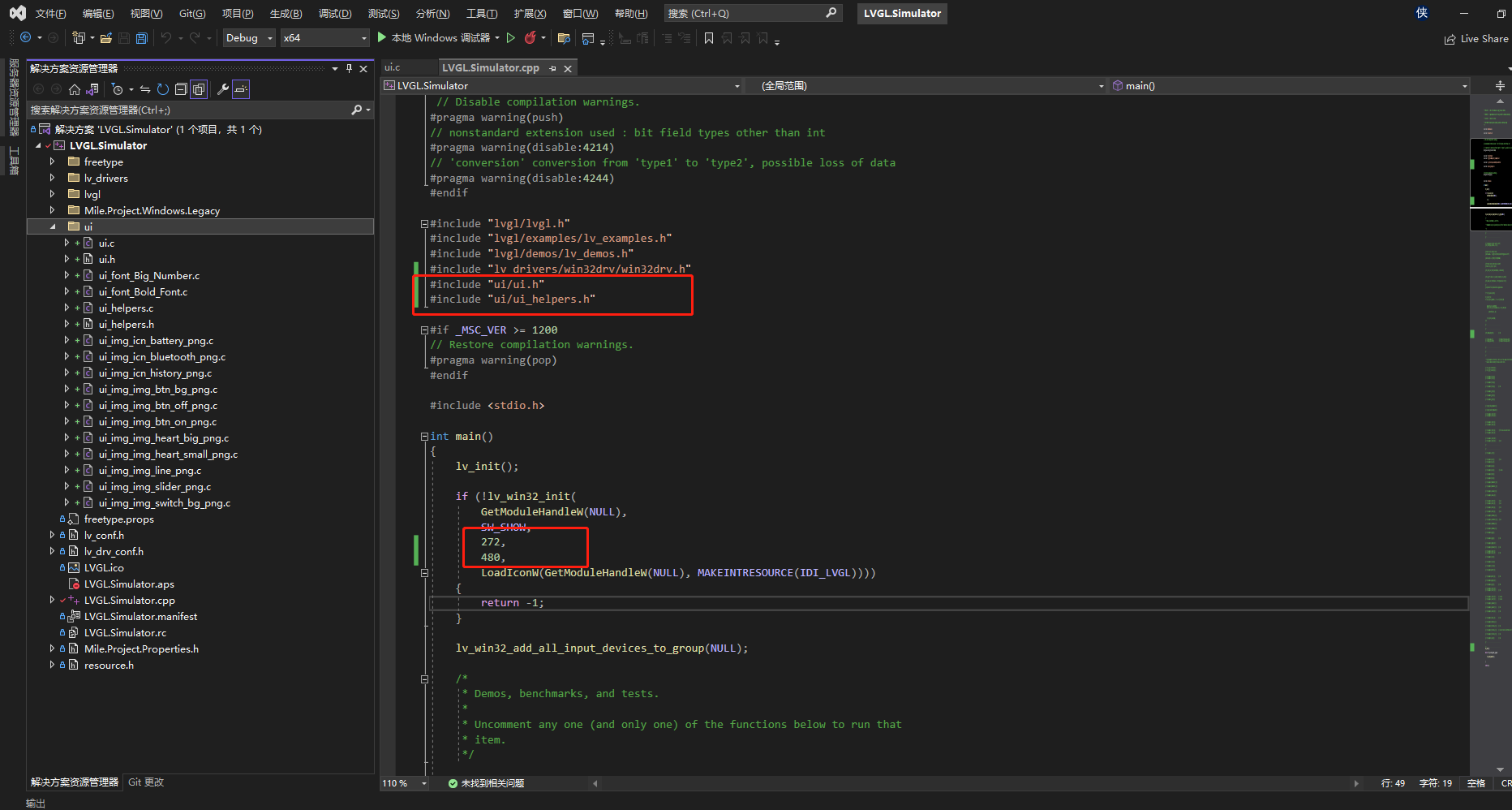This screenshot has width=1512, height=810.
Task: Toggle preview selected items icon in Solution Explorer
Action: click(x=241, y=89)
